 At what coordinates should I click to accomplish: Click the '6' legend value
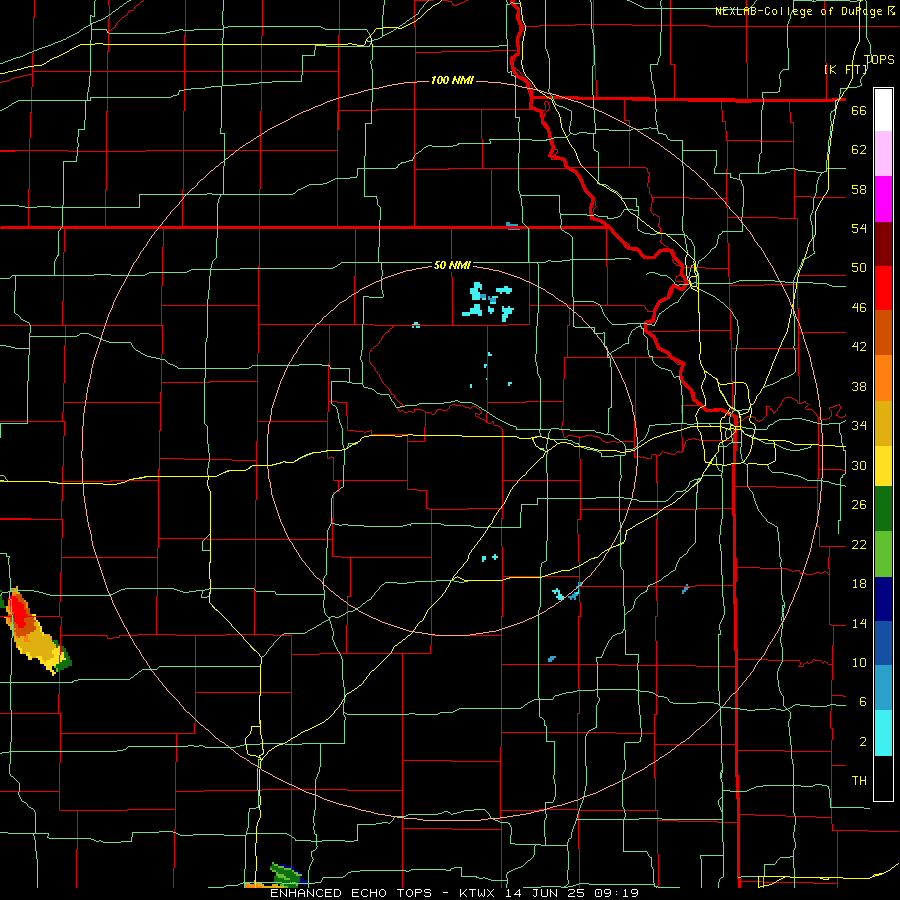863,701
